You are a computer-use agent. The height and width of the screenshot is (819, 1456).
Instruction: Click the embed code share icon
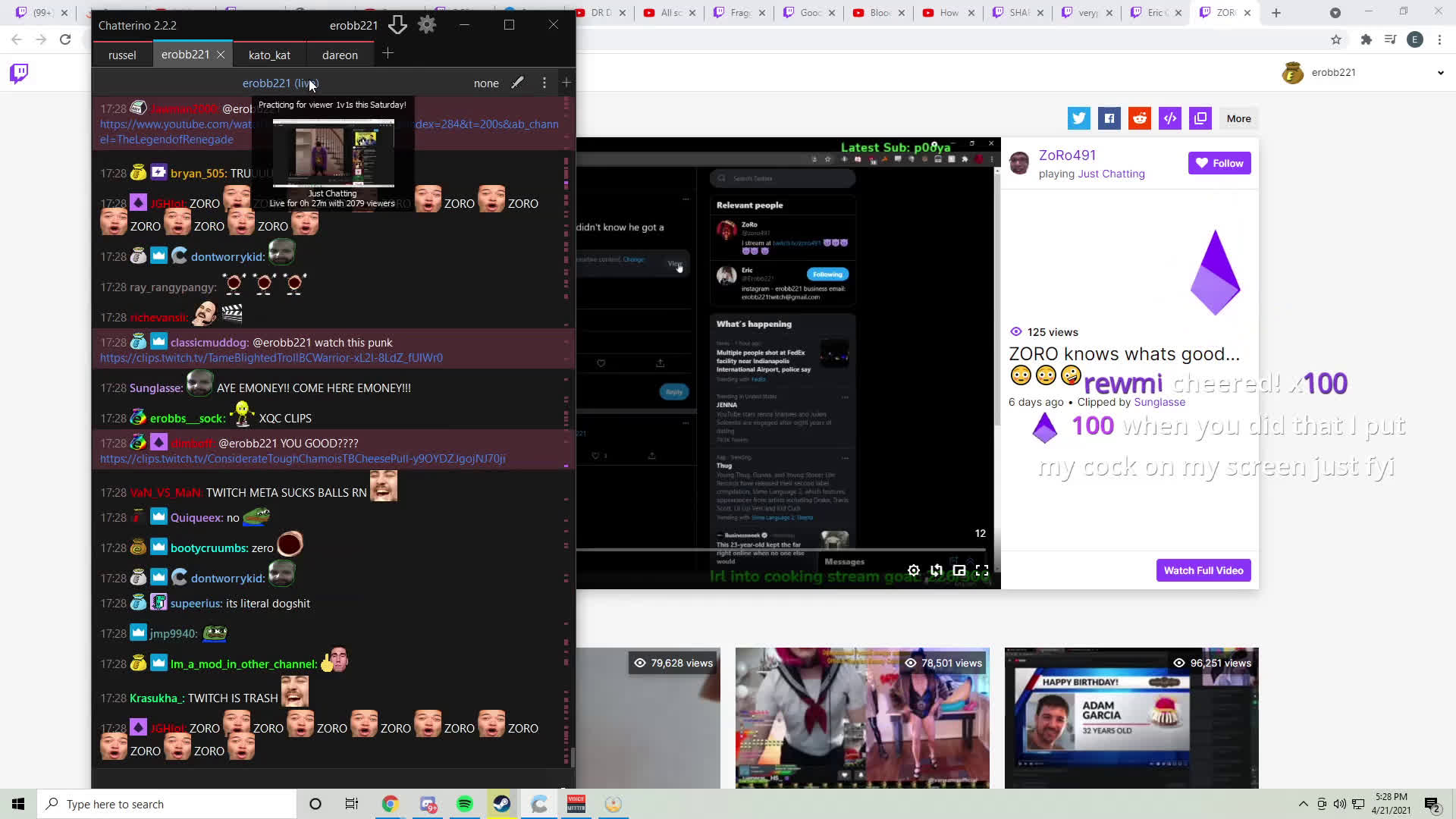(1169, 118)
